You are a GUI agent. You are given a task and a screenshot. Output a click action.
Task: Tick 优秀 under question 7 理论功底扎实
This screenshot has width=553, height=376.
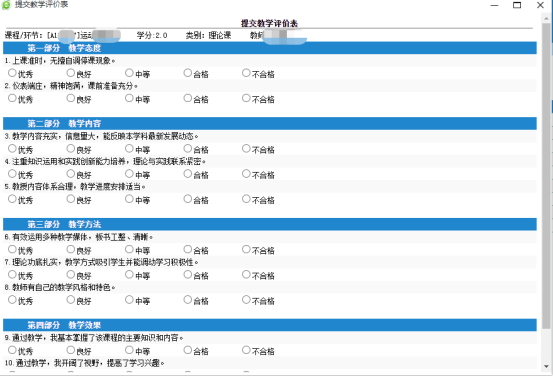click(x=12, y=274)
